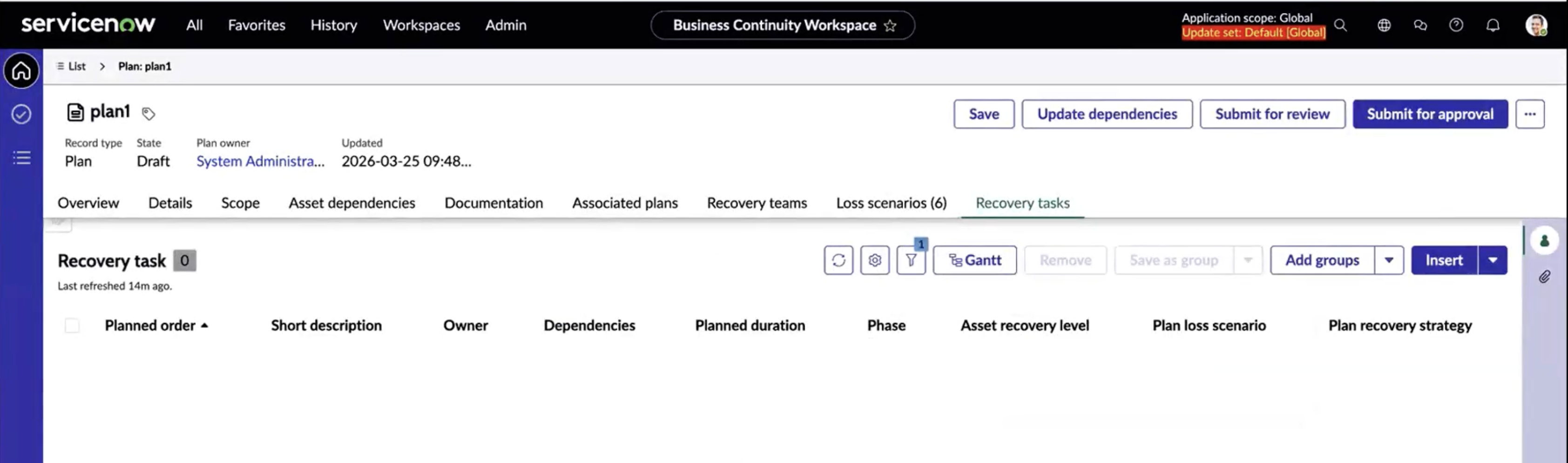Image resolution: width=1568 pixels, height=463 pixels.
Task: Expand the Add groups dropdown arrow
Action: tap(1389, 260)
